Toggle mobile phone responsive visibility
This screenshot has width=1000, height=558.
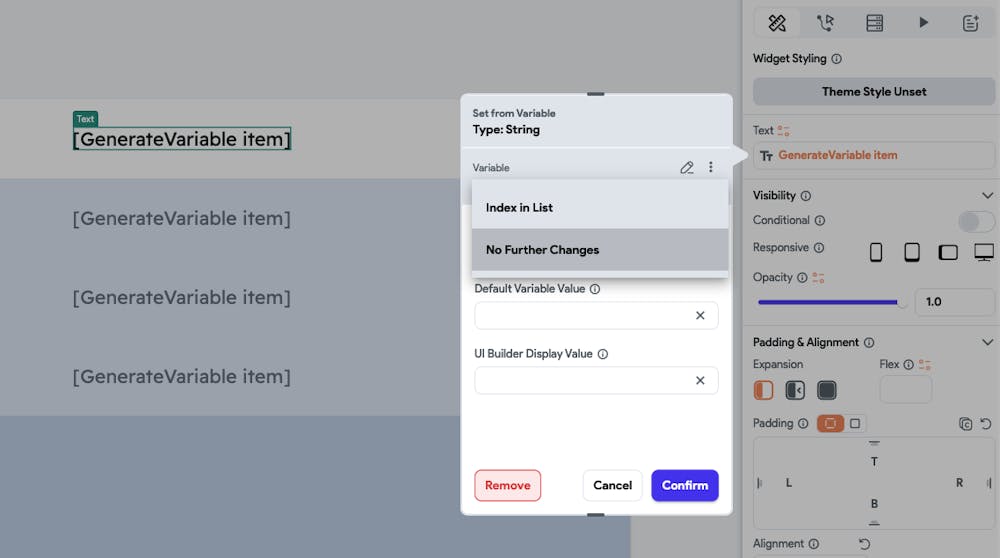click(x=876, y=253)
